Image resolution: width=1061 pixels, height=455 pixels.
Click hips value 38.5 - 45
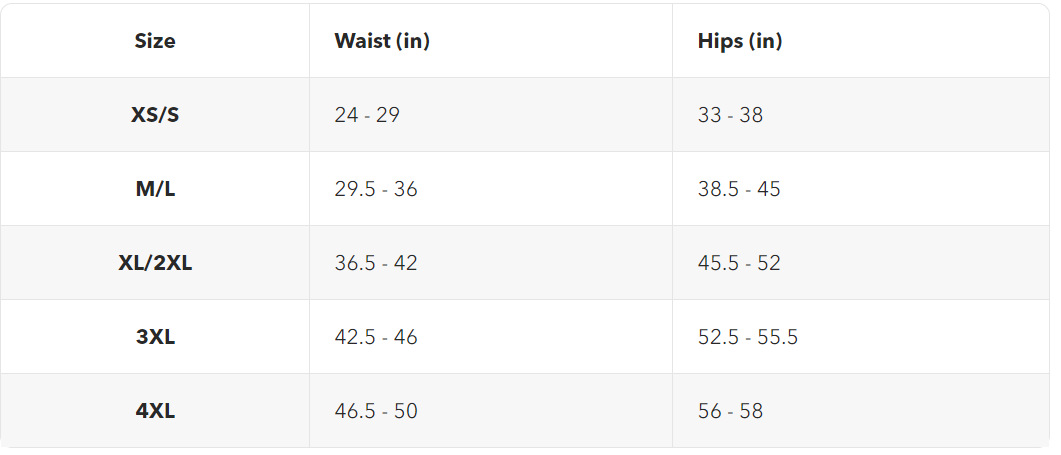click(739, 189)
